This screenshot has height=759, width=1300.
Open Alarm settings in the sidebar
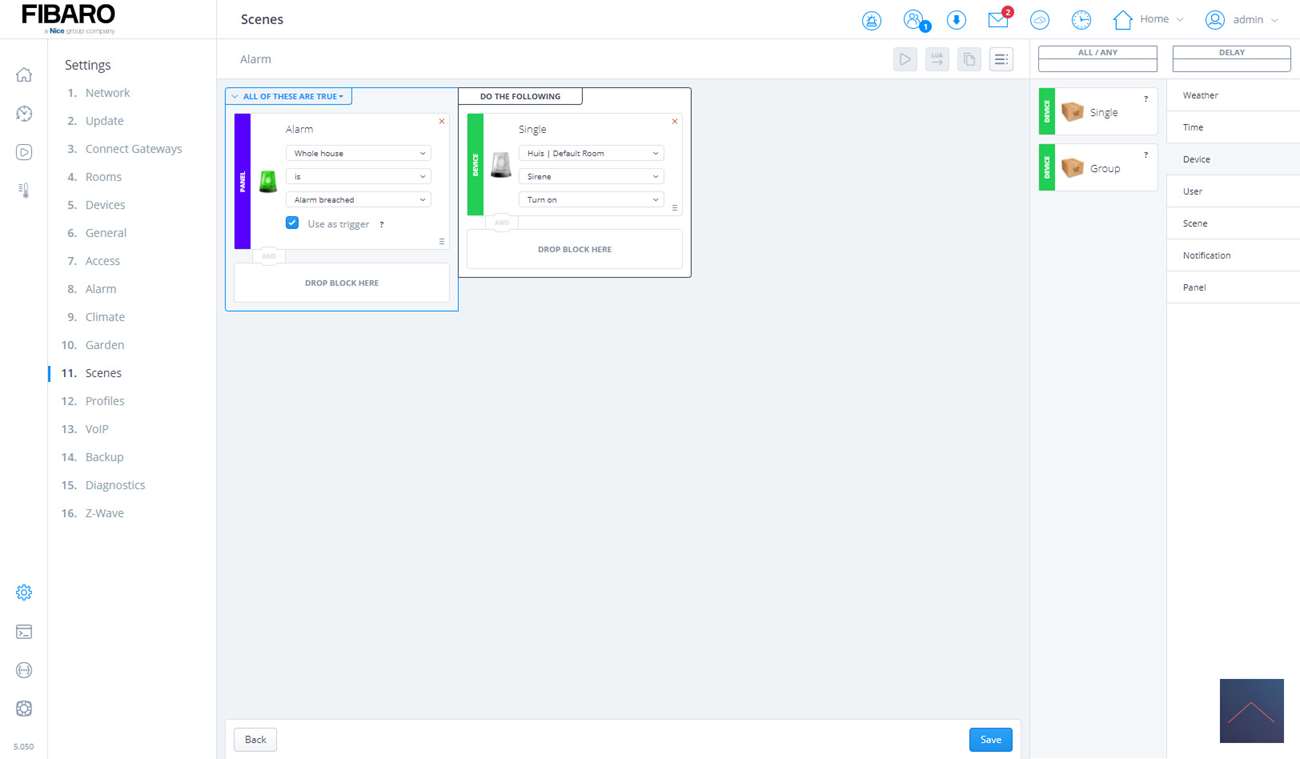tap(100, 289)
